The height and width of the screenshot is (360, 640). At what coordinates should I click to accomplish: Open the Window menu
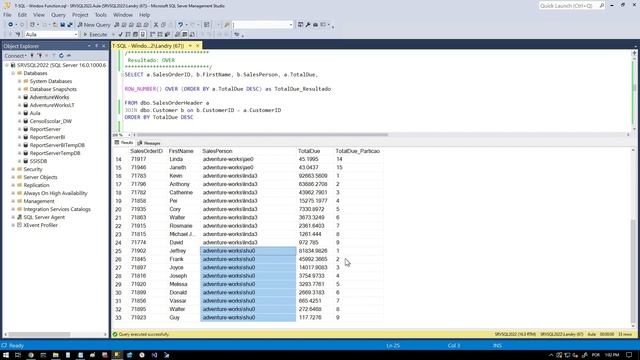123,15
